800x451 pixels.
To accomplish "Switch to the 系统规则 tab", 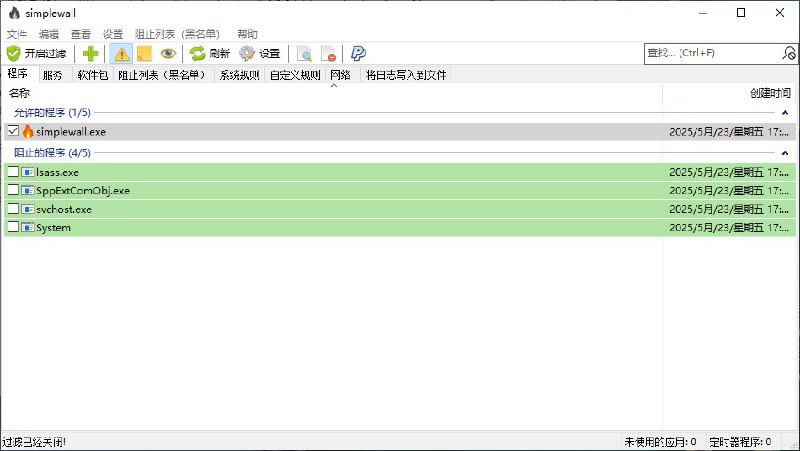I will click(239, 75).
